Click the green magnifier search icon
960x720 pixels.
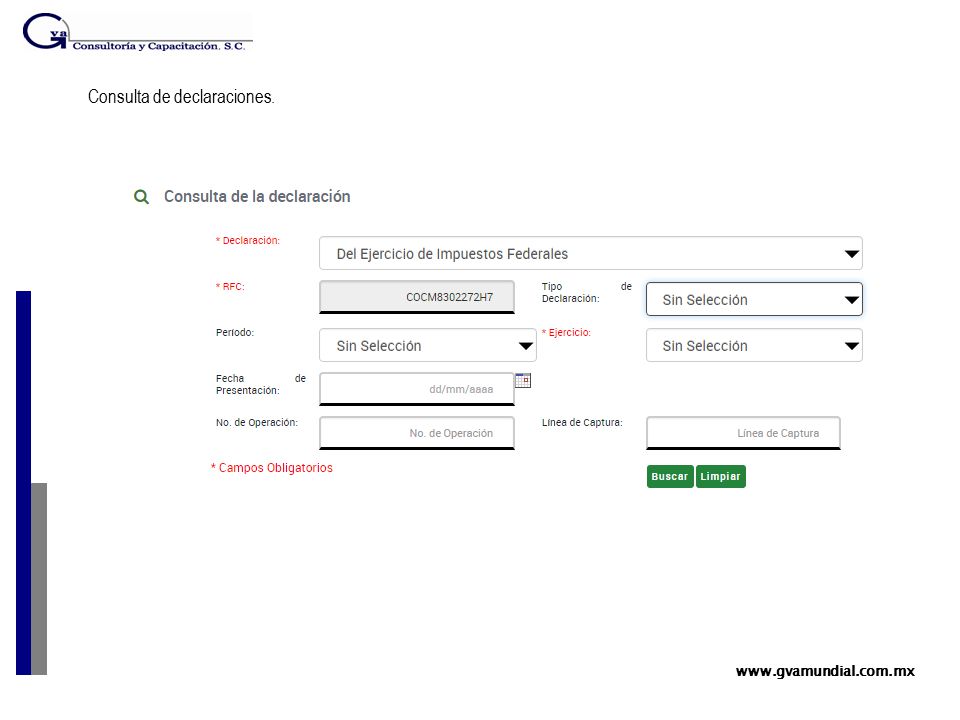[x=141, y=197]
